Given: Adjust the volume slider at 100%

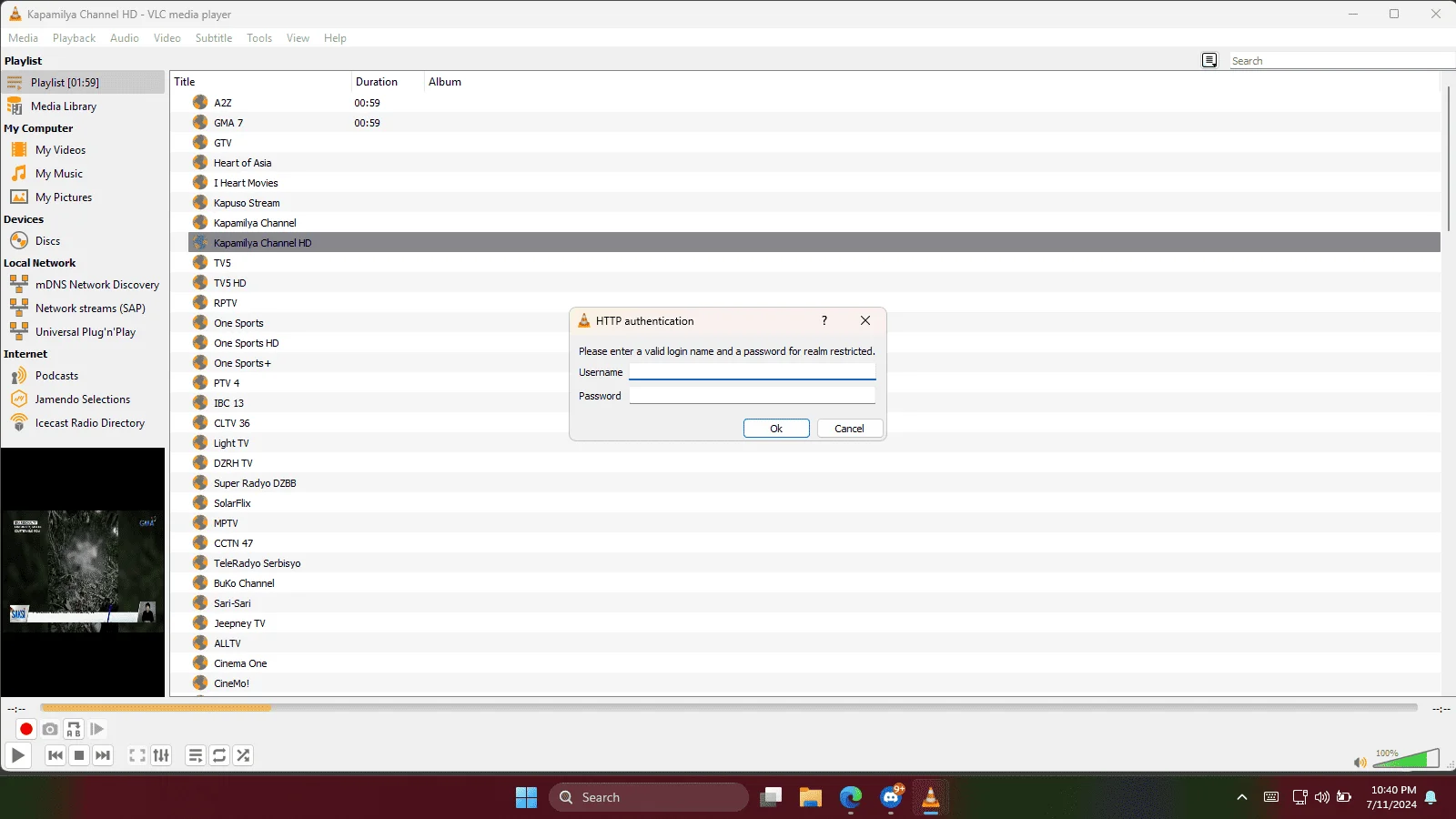Looking at the screenshot, I should point(1406,759).
